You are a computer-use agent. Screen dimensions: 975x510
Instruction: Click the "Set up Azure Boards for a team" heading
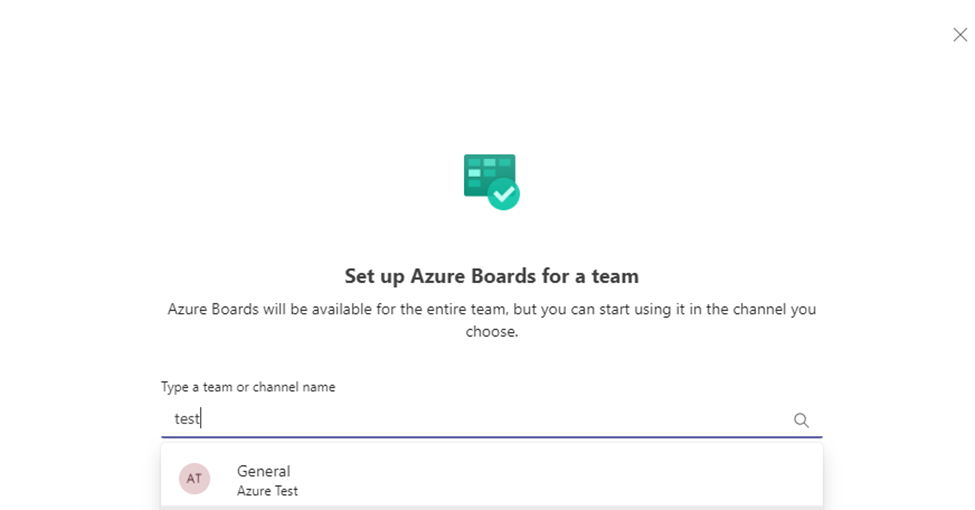coord(491,276)
